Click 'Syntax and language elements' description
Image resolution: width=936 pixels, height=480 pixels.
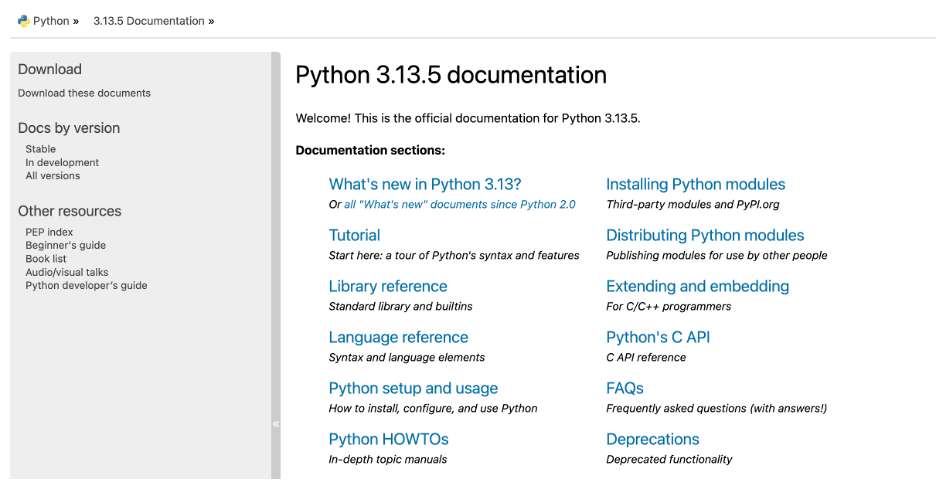click(x=407, y=358)
